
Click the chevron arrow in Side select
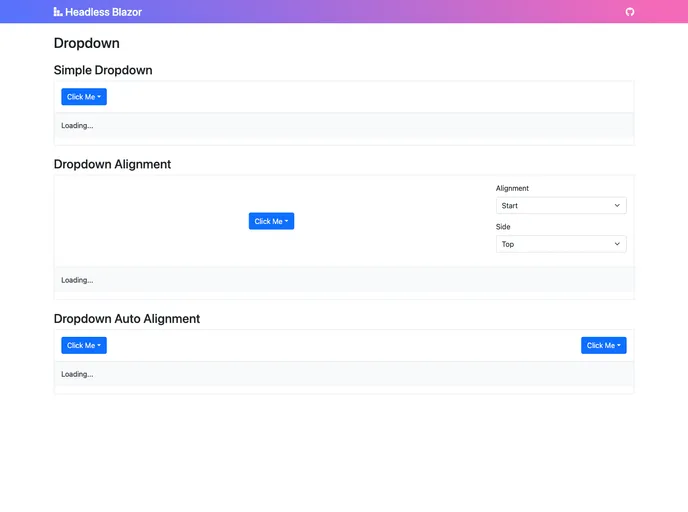617,244
